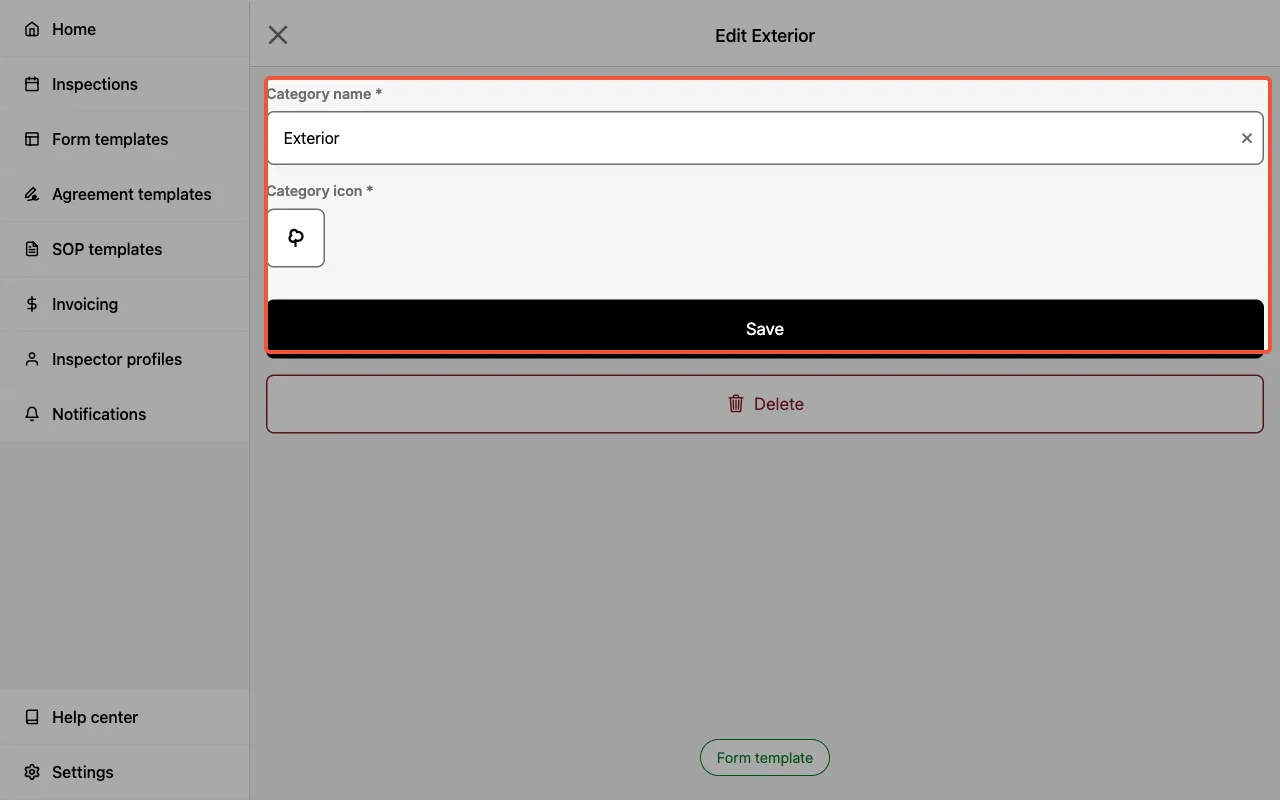Click the Form template pill button
The image size is (1280, 800).
765,757
